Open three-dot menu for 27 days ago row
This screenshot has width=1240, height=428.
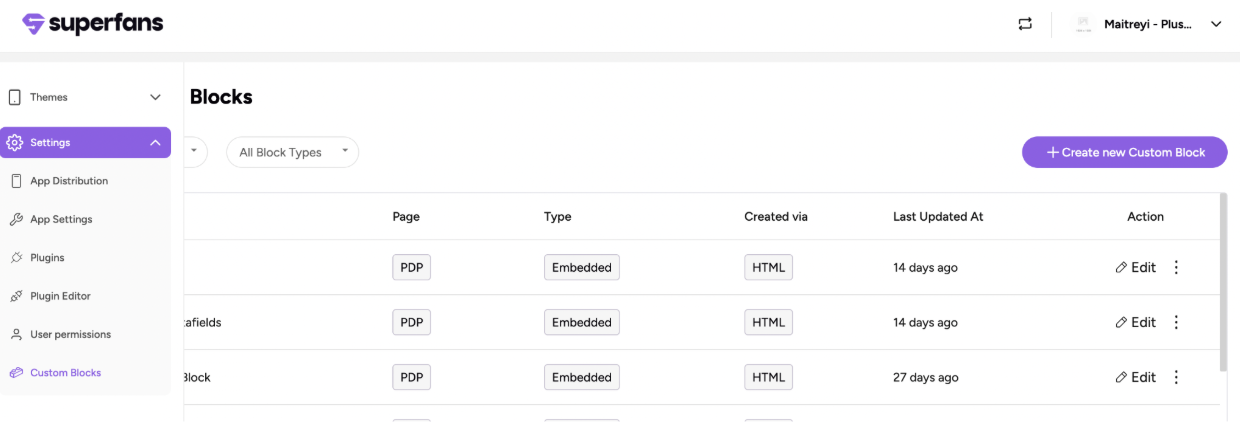click(1176, 377)
